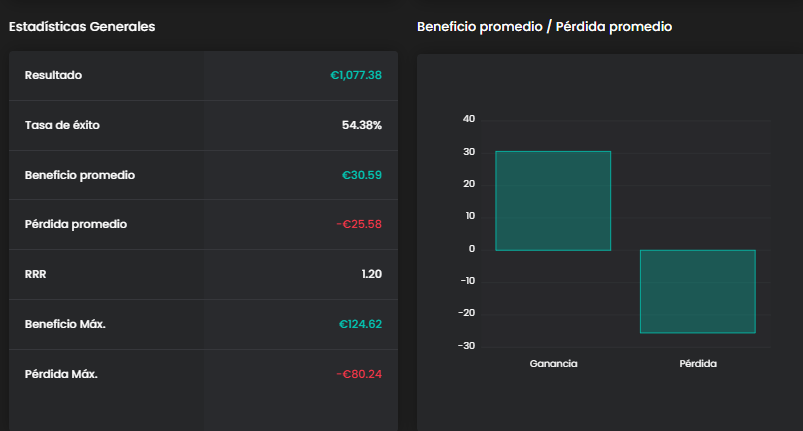Click the €124.62 max profit value

(360, 324)
